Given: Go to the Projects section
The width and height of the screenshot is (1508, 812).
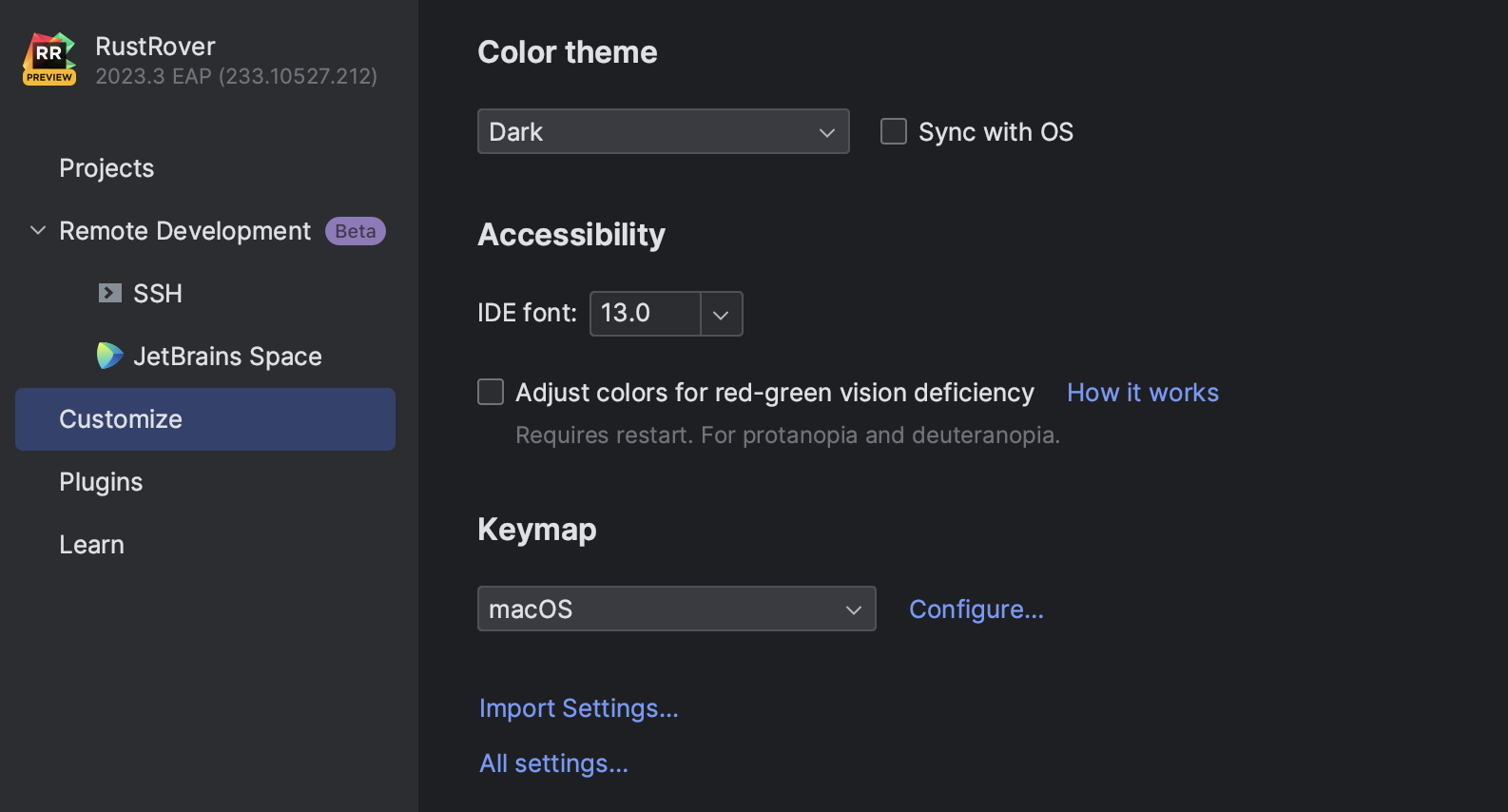Looking at the screenshot, I should point(106,168).
